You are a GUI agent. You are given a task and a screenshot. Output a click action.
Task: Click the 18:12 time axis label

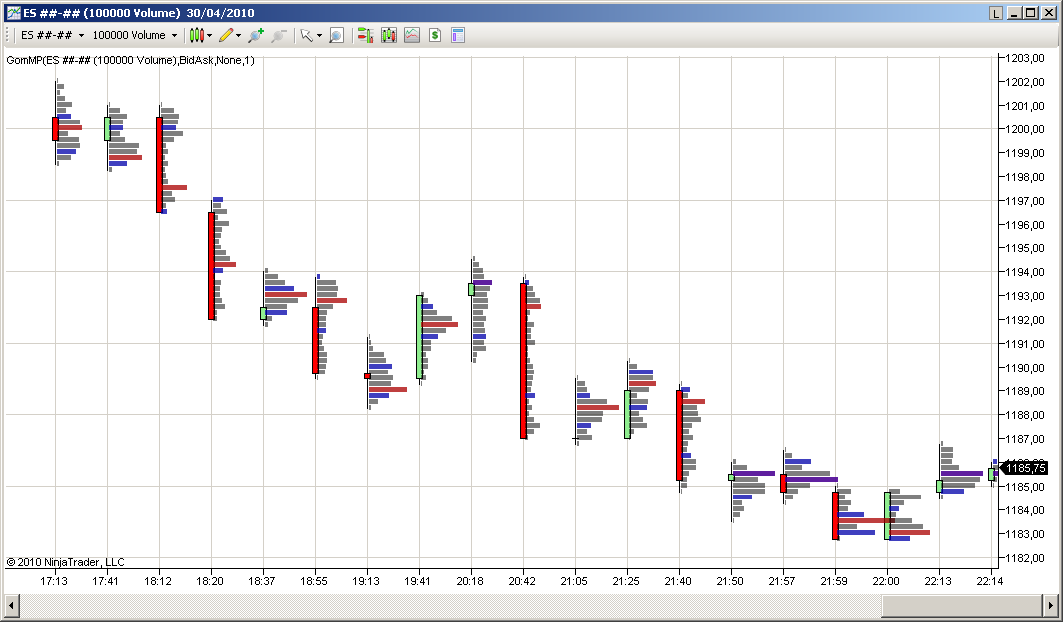(158, 581)
